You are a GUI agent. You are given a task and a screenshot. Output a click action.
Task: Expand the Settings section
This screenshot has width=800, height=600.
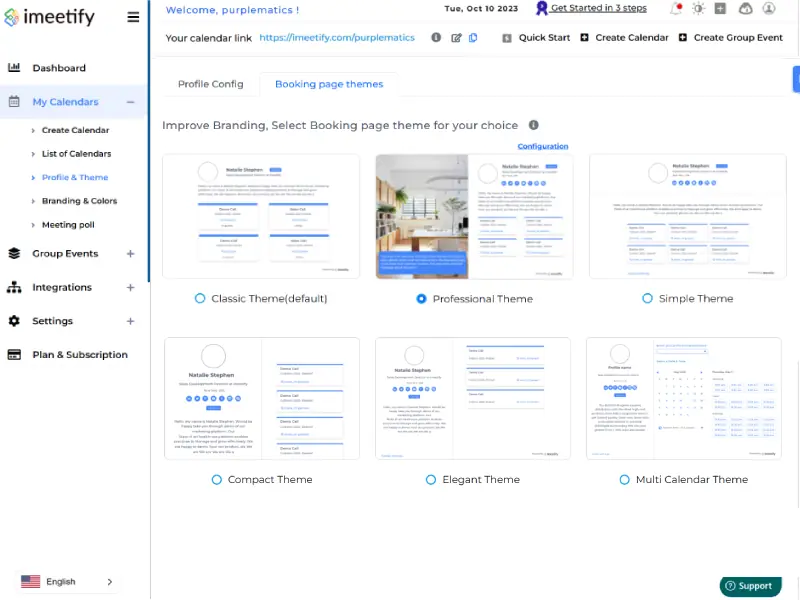click(x=131, y=321)
